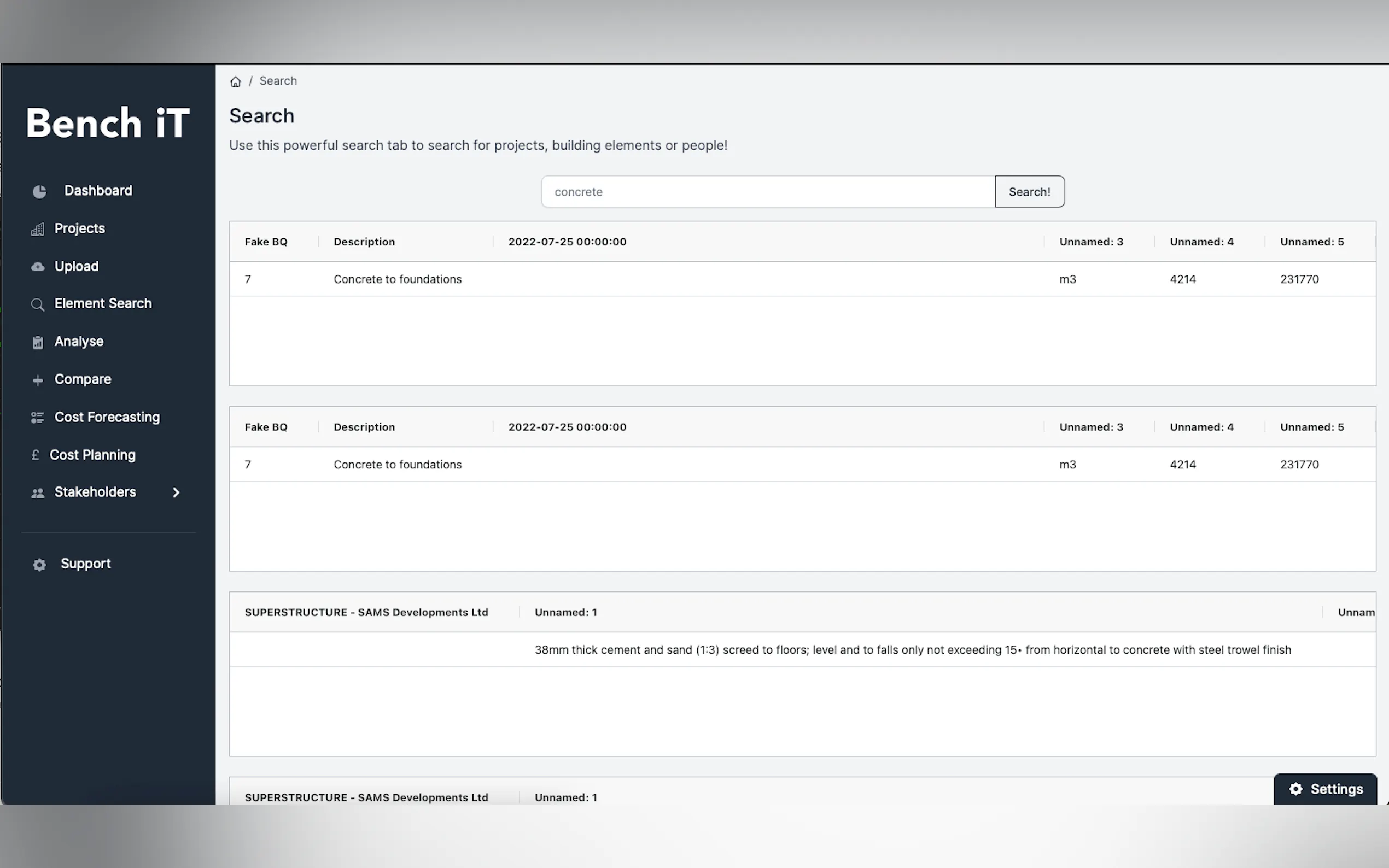Screen dimensions: 1389x868
Task: Click the Analyse clipboard icon
Action: (37, 342)
